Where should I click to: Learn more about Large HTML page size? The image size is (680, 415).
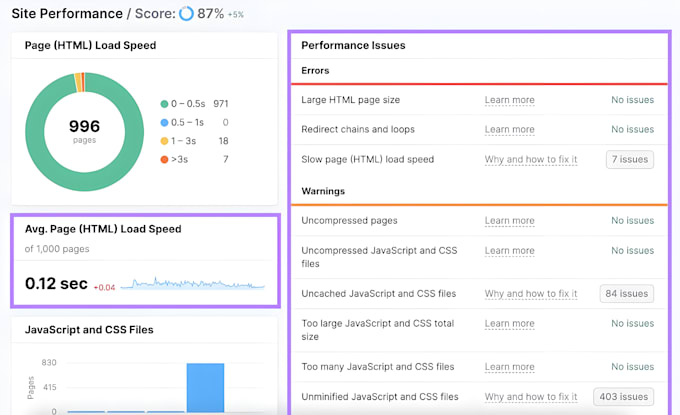point(510,100)
